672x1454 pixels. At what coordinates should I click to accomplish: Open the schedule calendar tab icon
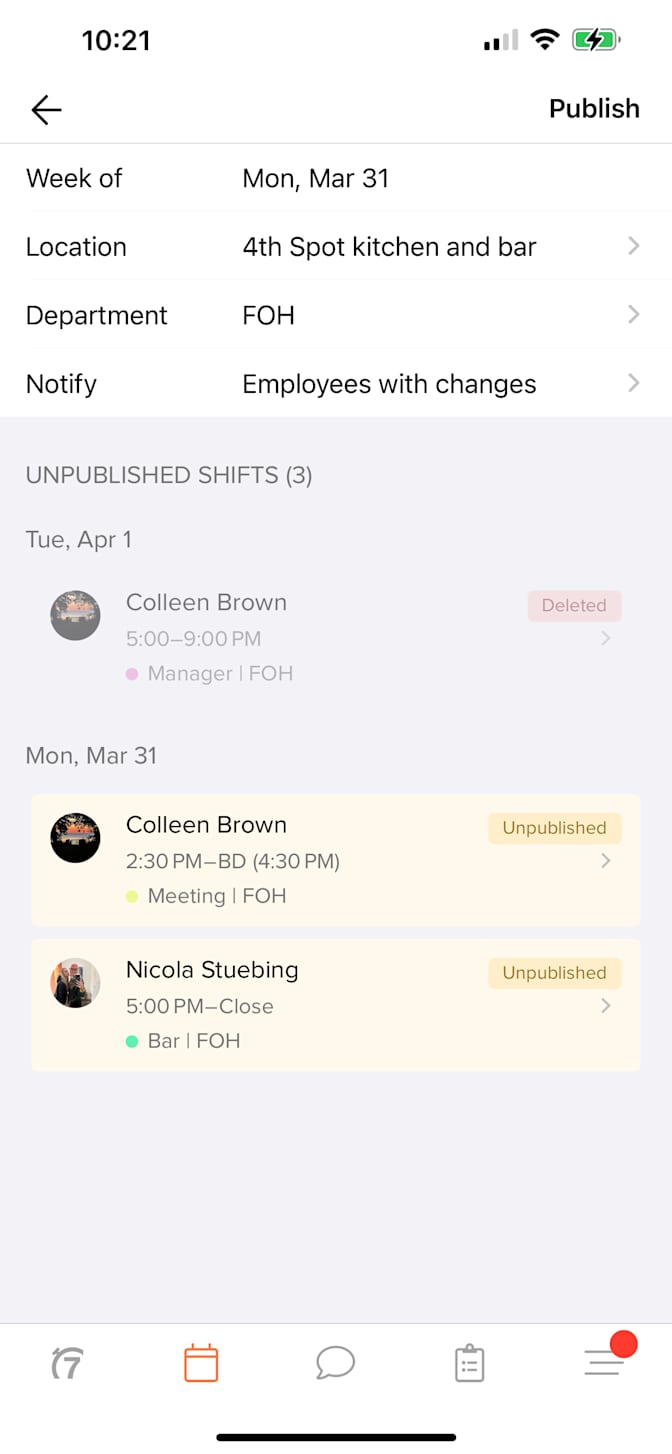(x=201, y=1363)
